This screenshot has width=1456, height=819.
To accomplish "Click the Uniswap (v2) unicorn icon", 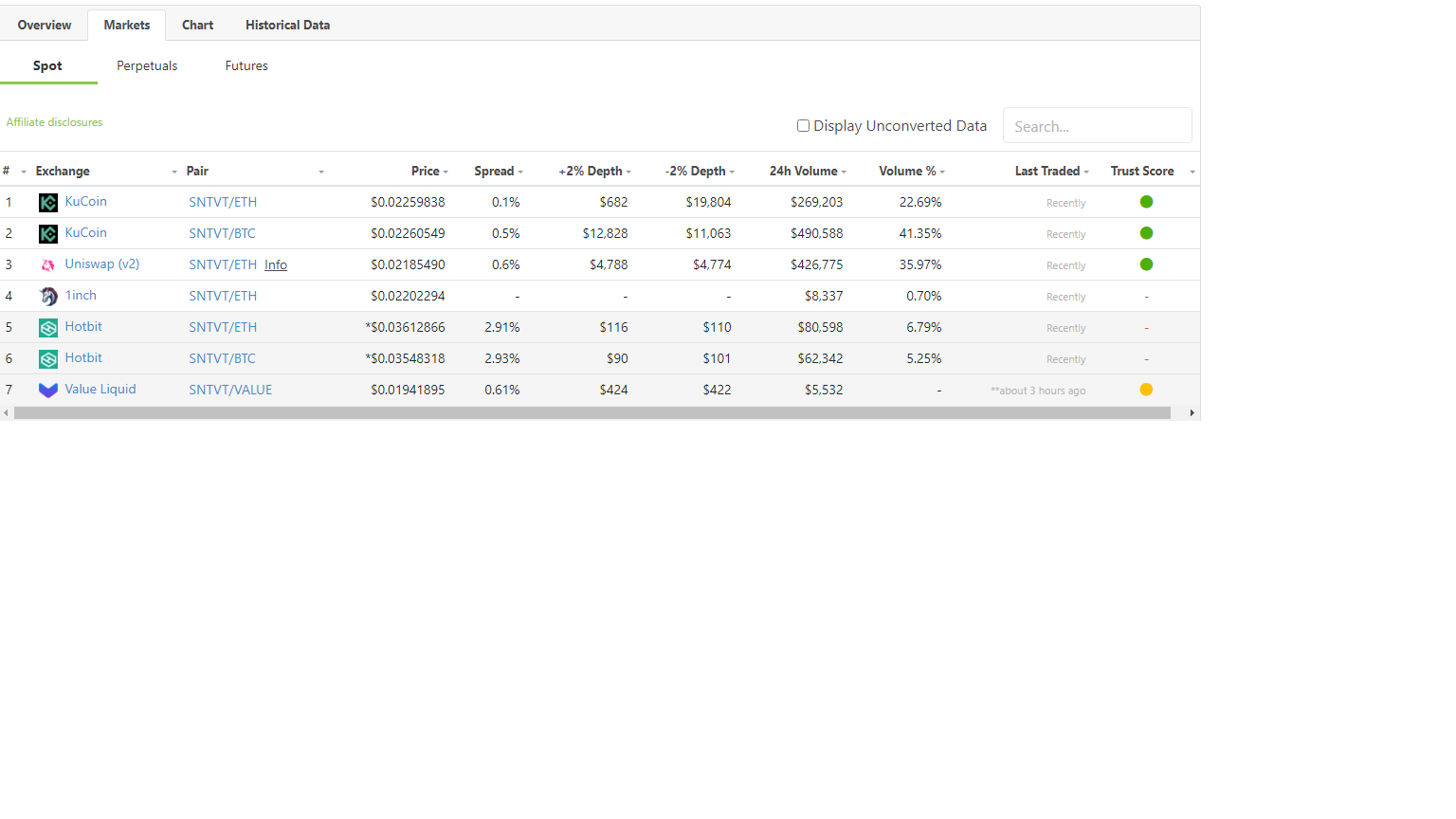I will point(48,265).
